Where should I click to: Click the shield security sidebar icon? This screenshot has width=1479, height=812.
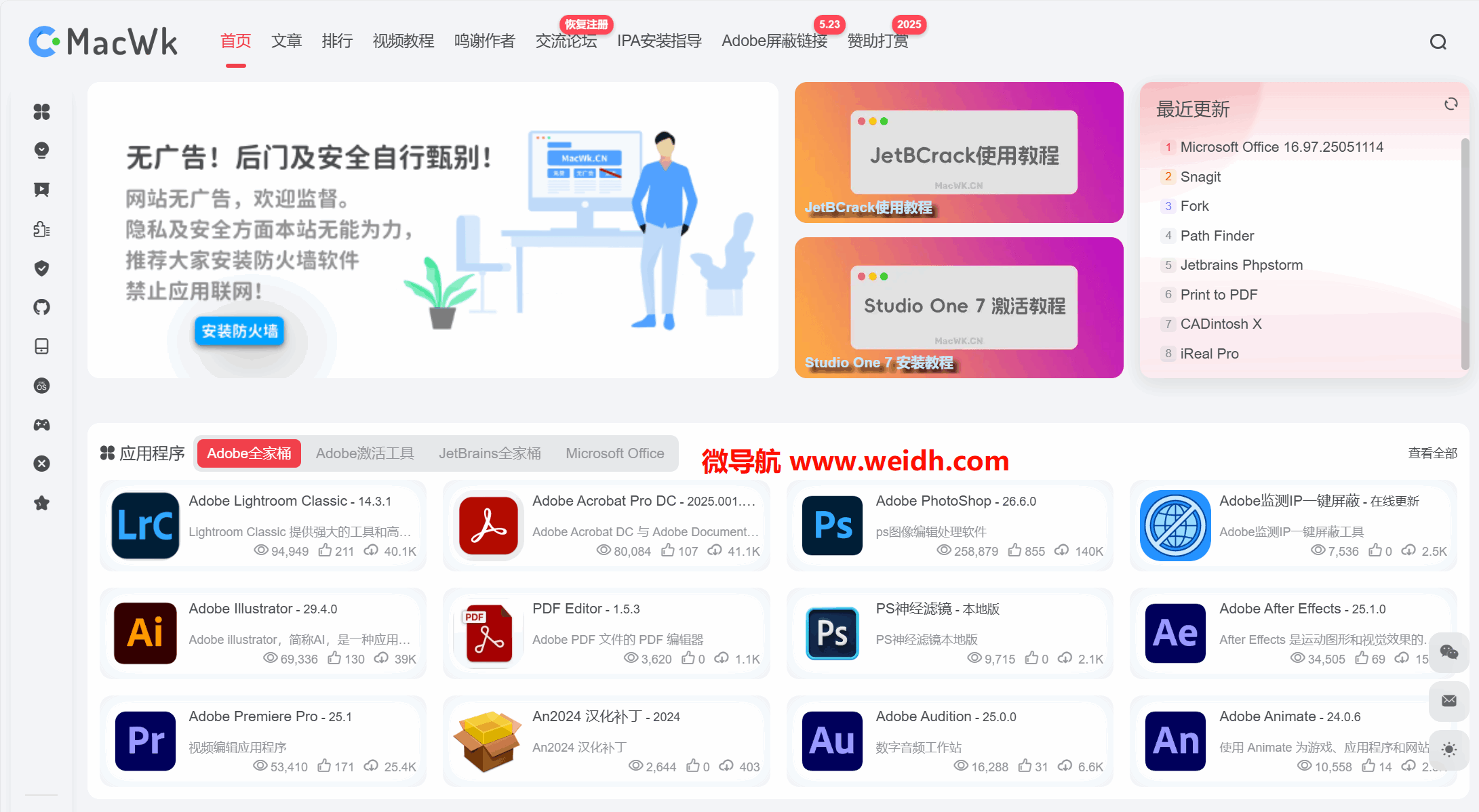41,268
